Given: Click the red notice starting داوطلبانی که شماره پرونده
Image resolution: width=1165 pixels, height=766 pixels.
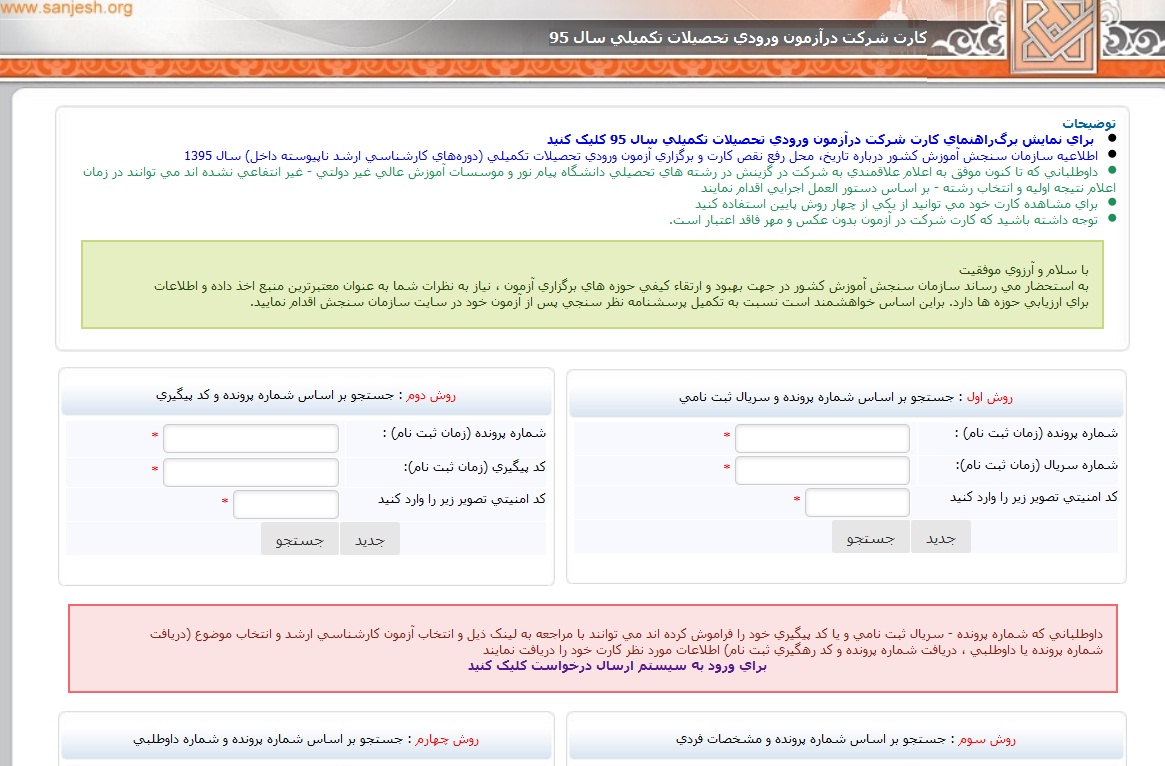Looking at the screenshot, I should pyautogui.click(x=626, y=642).
